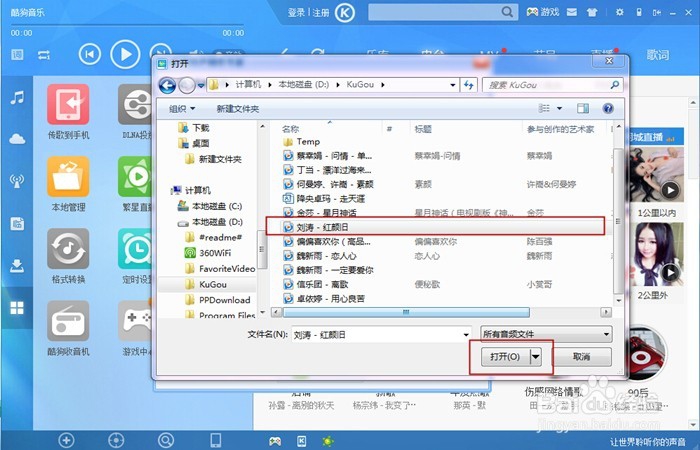Click the 搜索 KuGou search field

[x=552, y=85]
